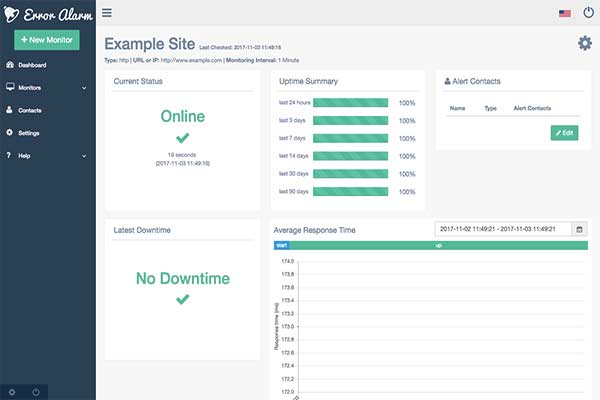This screenshot has width=600, height=400.
Task: Click the Dashboard gauge icon
Action: (x=10, y=65)
